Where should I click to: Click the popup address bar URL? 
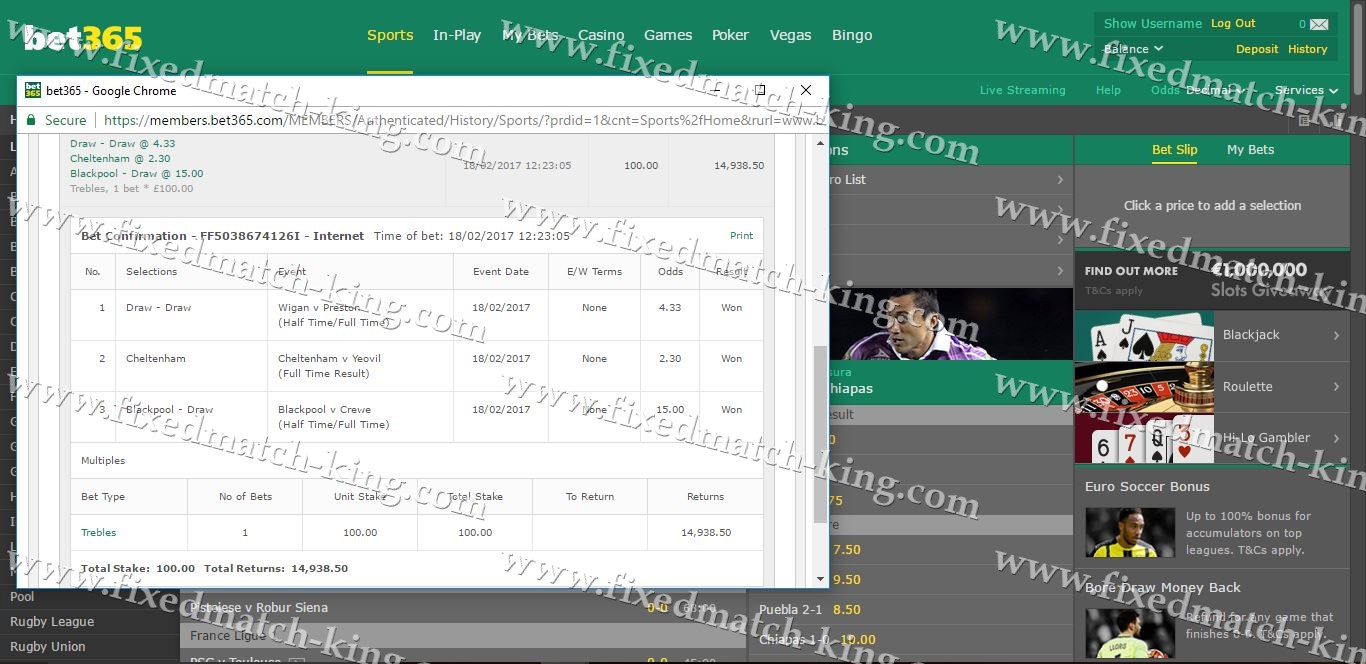click(x=464, y=120)
